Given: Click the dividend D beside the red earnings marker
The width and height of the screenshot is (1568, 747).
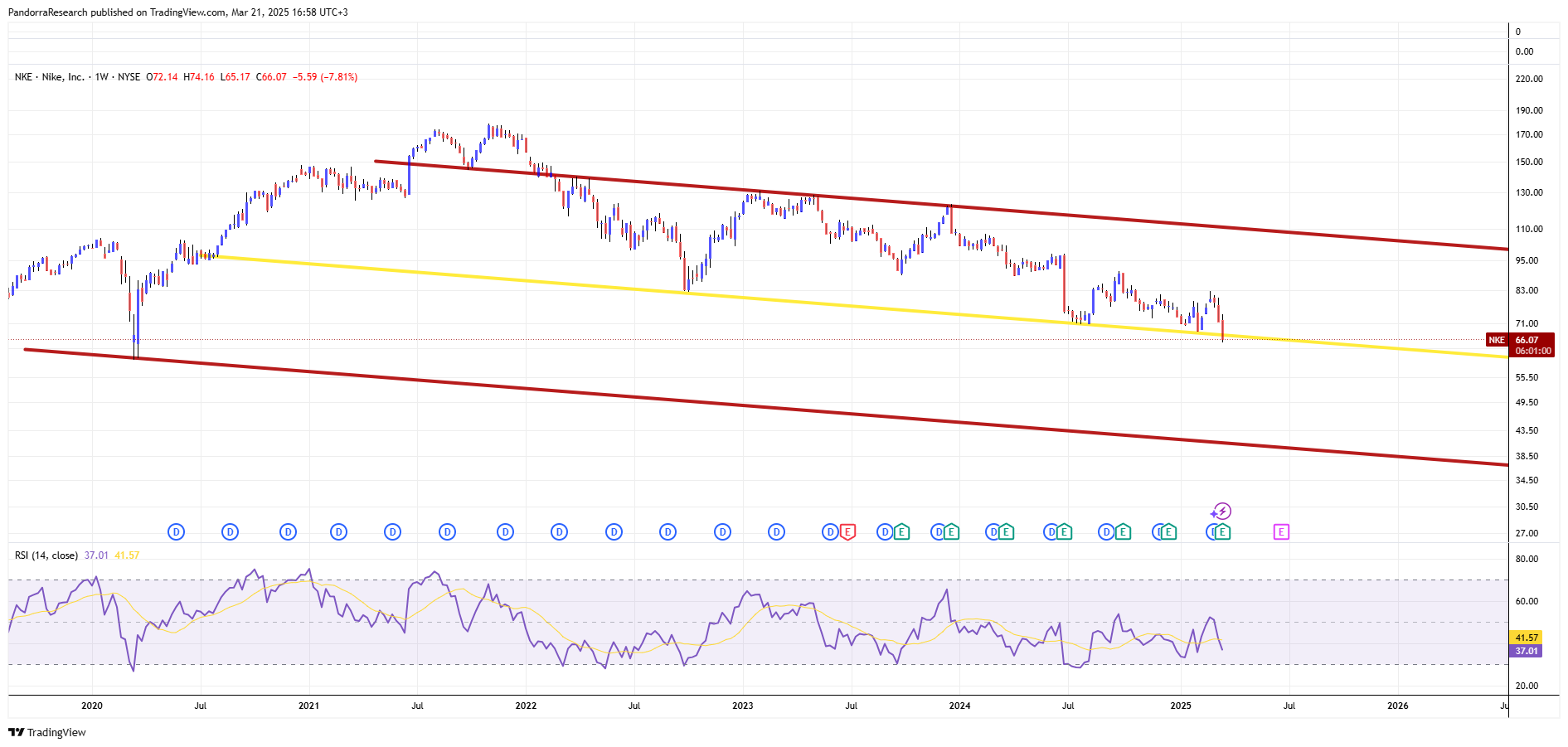Looking at the screenshot, I should [x=830, y=531].
